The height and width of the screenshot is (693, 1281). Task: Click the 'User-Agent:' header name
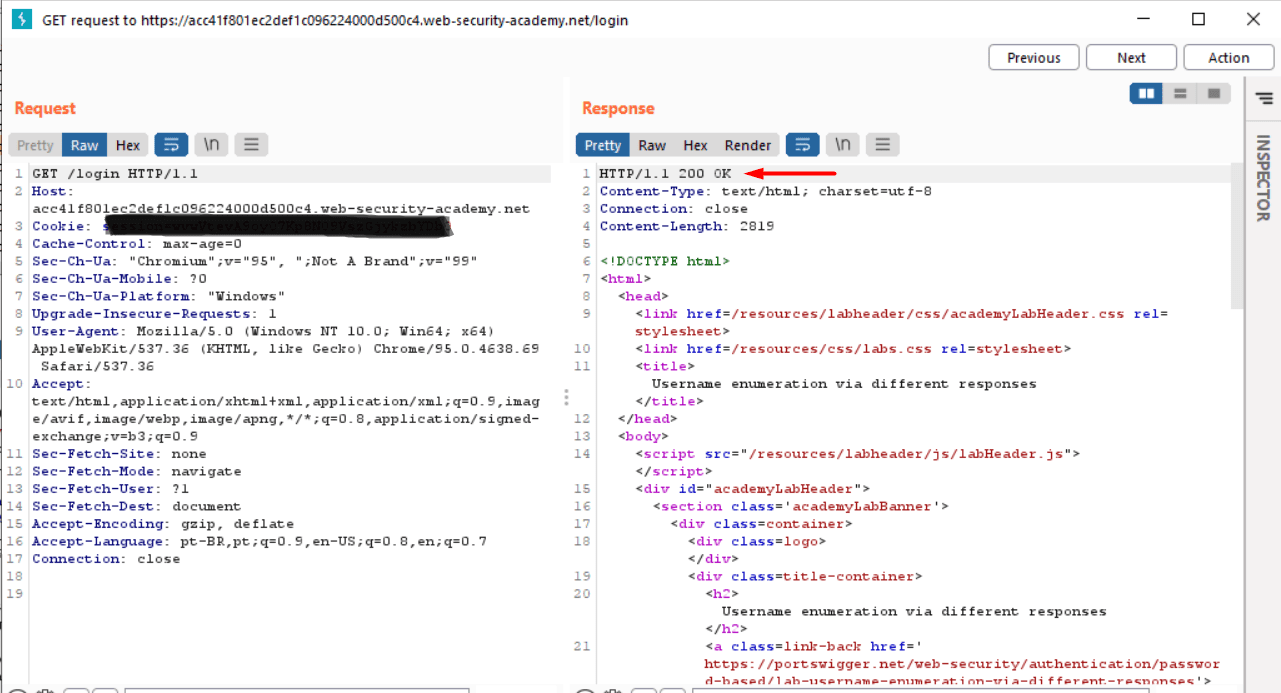[81, 331]
